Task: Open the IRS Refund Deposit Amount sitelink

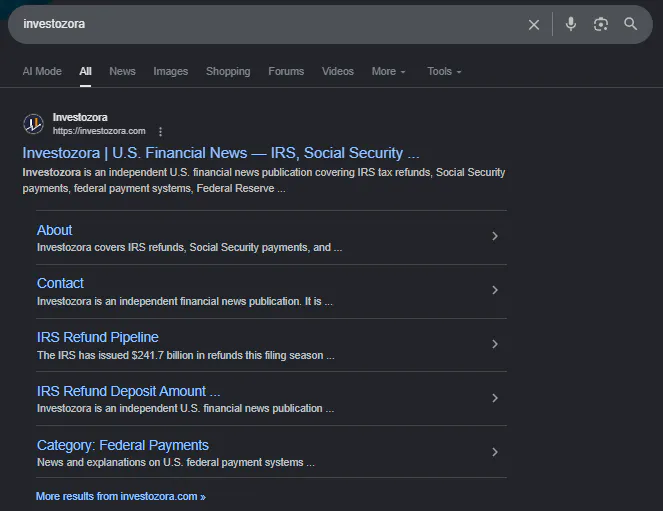Action: (x=128, y=391)
